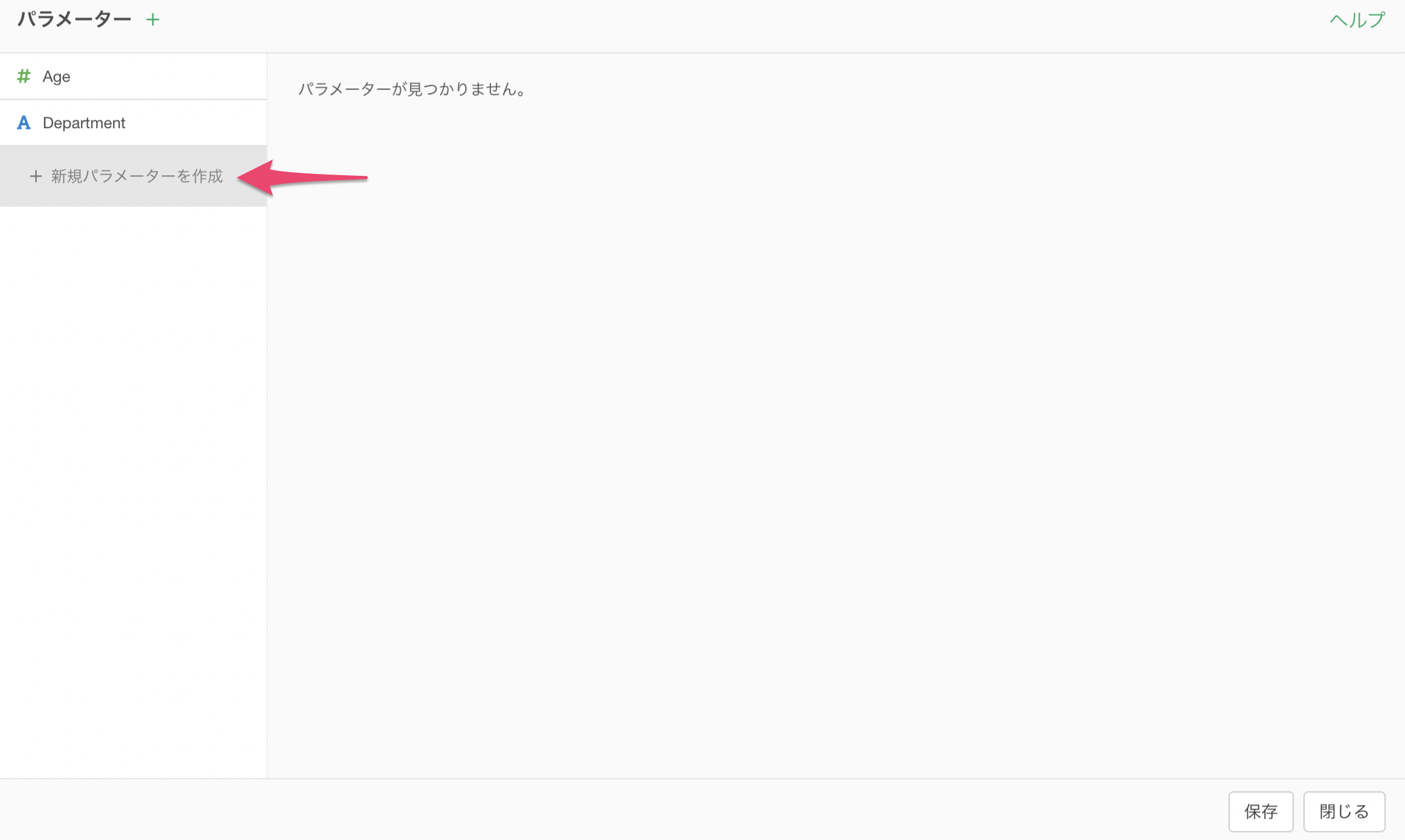The width and height of the screenshot is (1405, 840).
Task: Click the numeric hash icon for Age
Action: tap(24, 76)
